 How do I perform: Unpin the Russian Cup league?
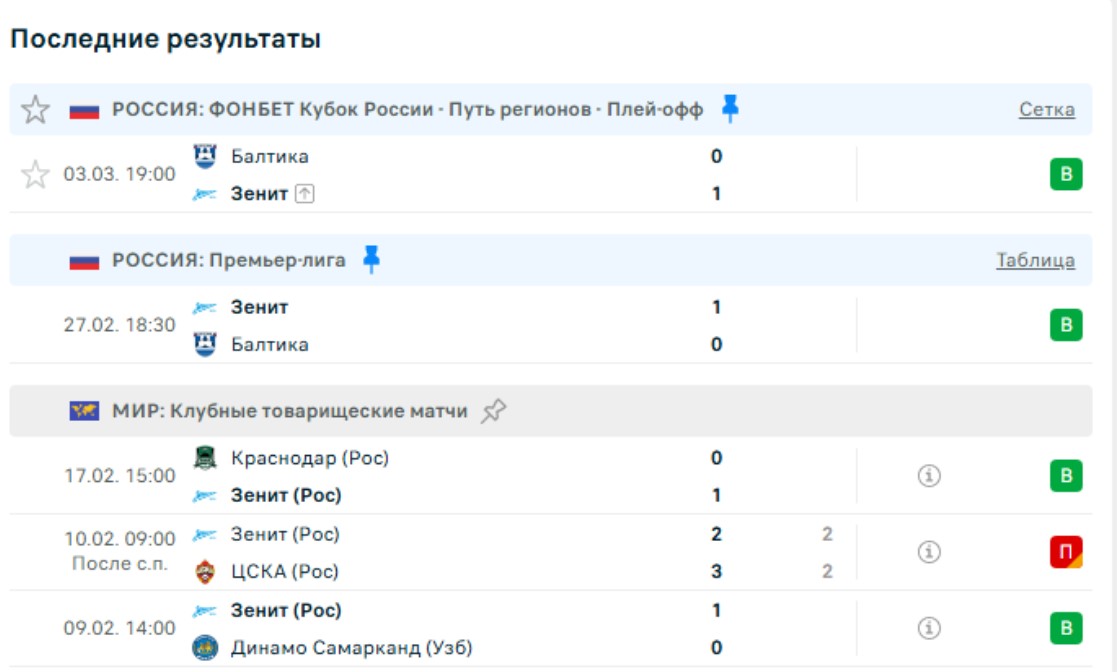click(731, 109)
